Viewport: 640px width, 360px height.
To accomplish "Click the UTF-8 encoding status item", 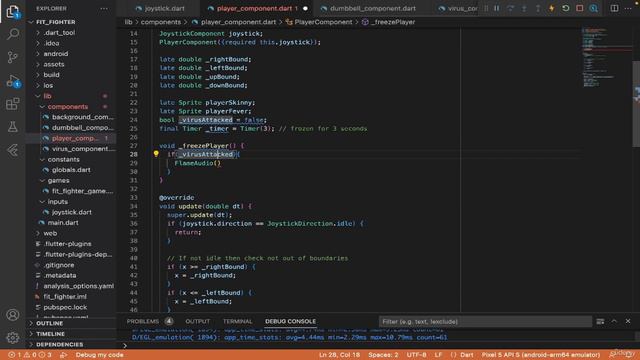I will click(x=416, y=355).
